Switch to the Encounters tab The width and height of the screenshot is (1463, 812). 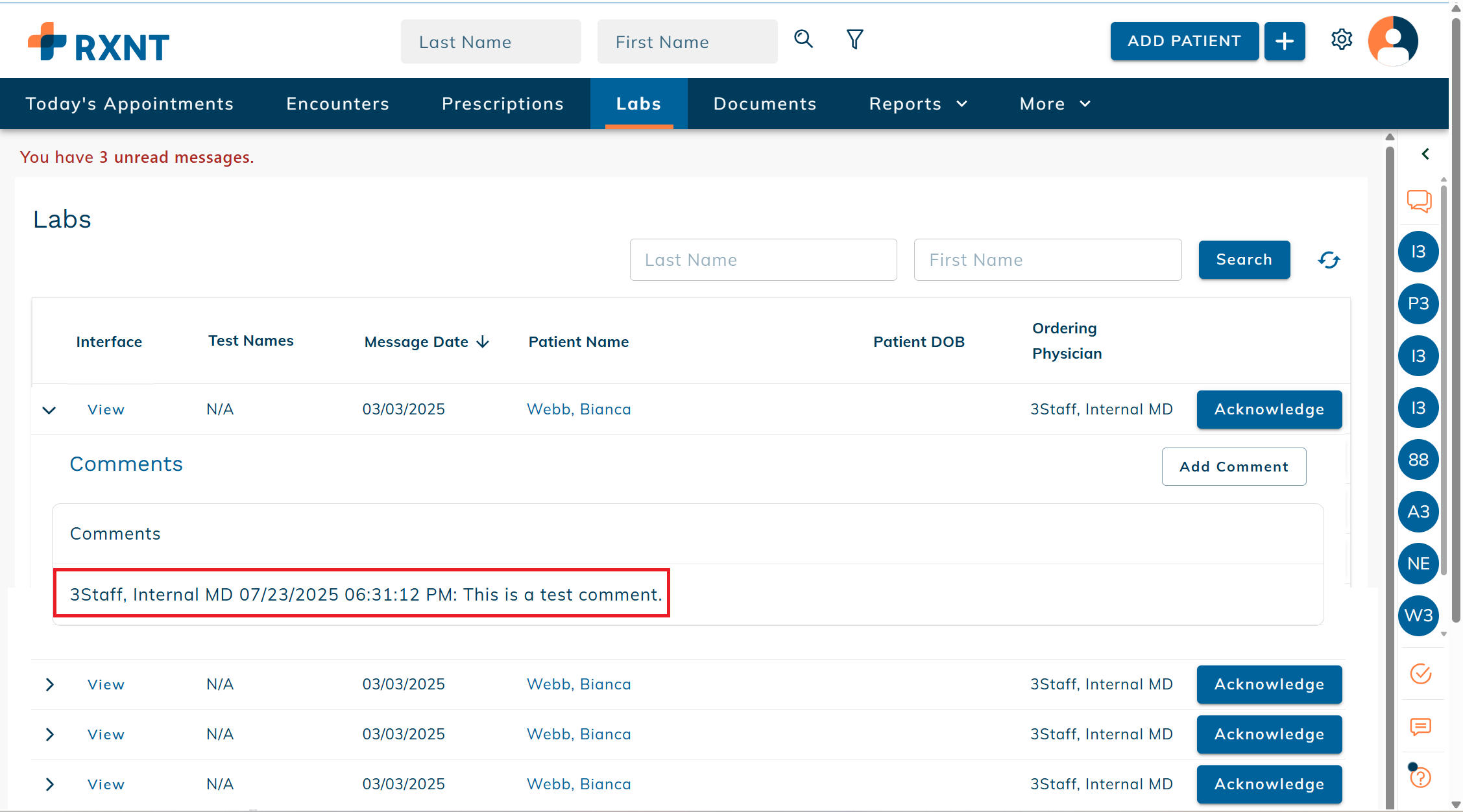tap(337, 104)
